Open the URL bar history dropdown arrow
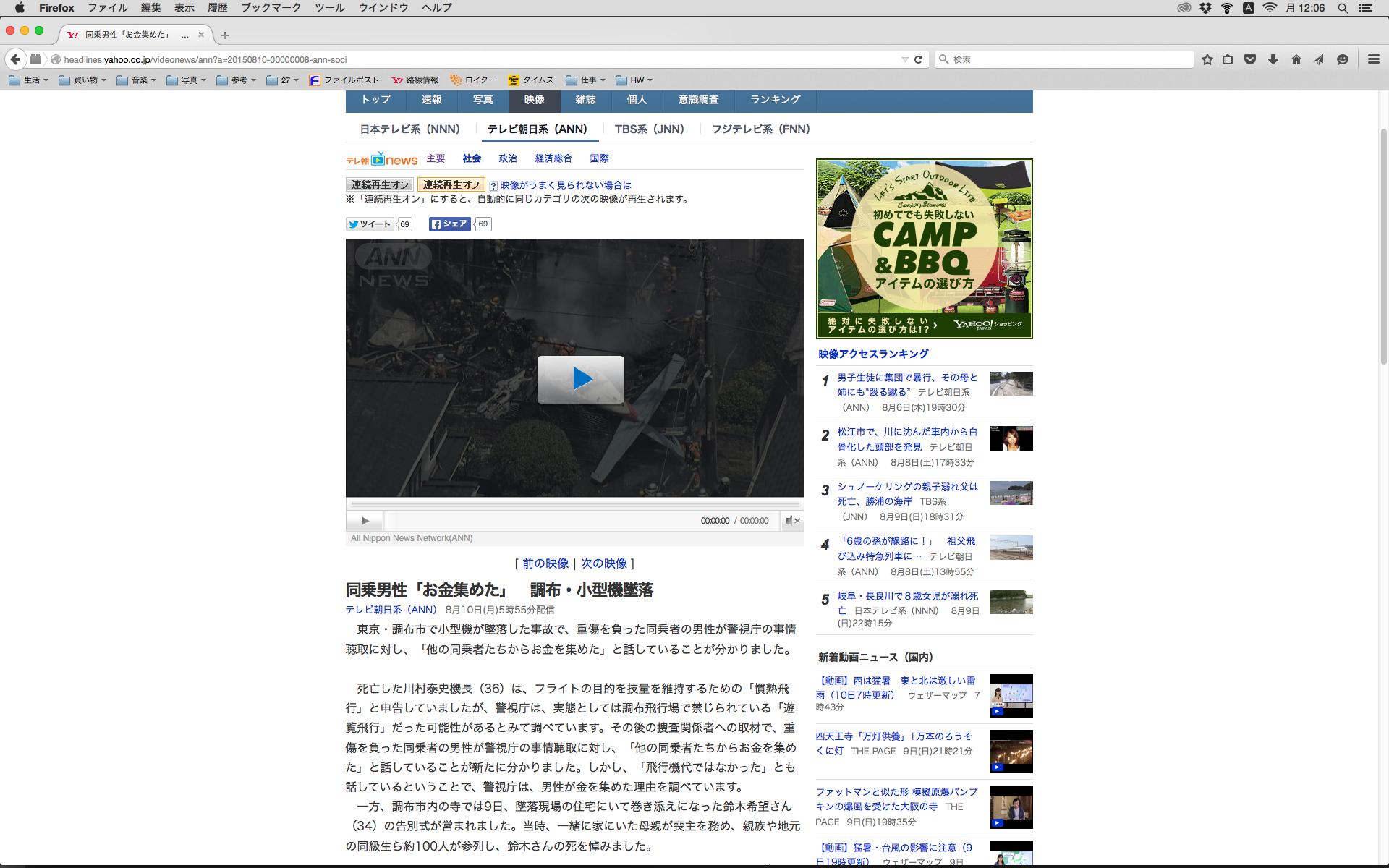1389x868 pixels. coord(904,59)
